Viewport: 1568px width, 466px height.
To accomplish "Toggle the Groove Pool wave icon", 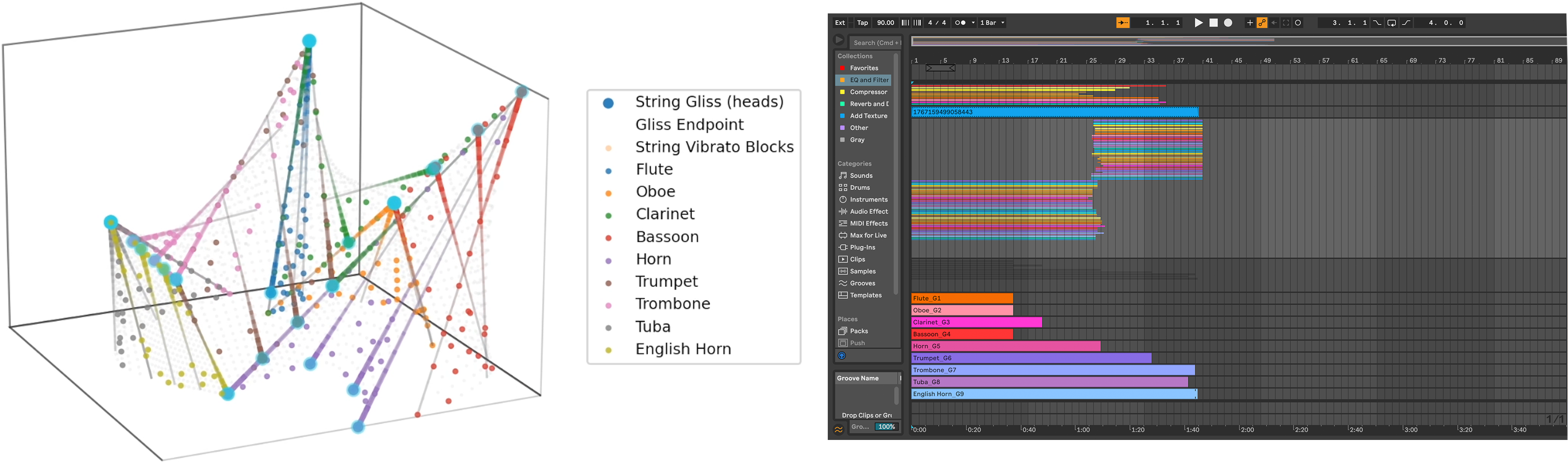I will [839, 430].
